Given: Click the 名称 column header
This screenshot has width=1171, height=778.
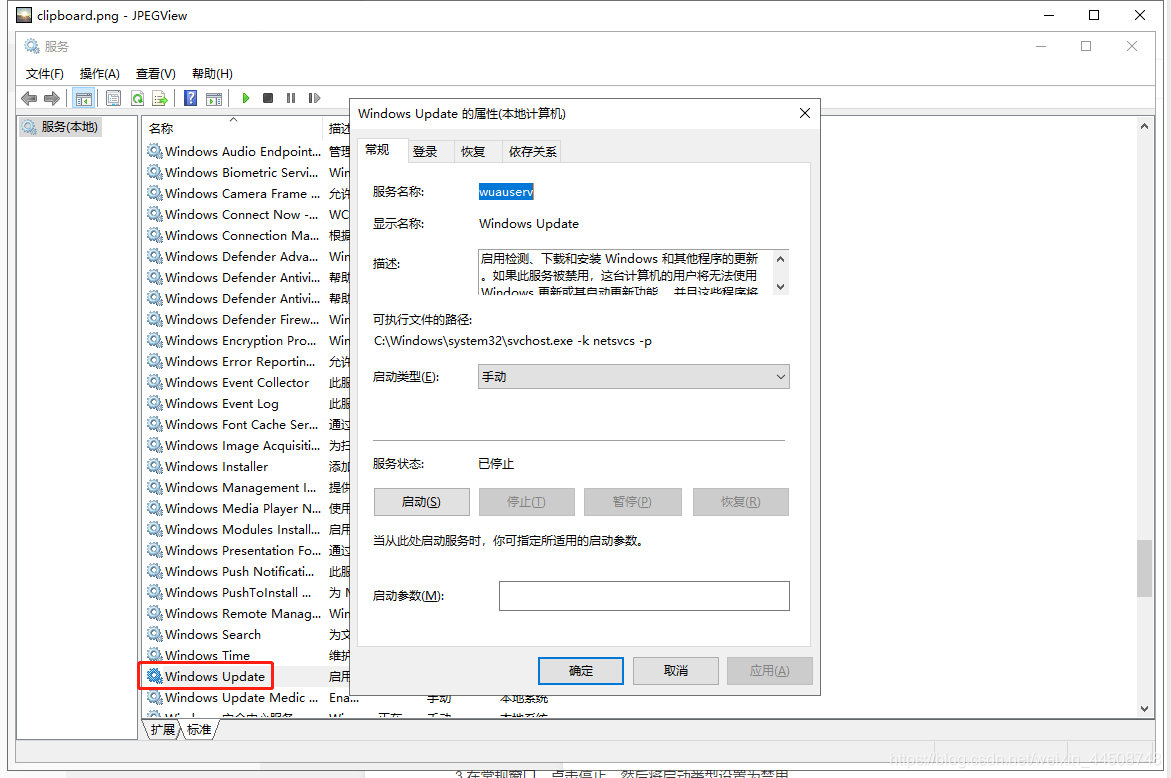Looking at the screenshot, I should (x=233, y=128).
